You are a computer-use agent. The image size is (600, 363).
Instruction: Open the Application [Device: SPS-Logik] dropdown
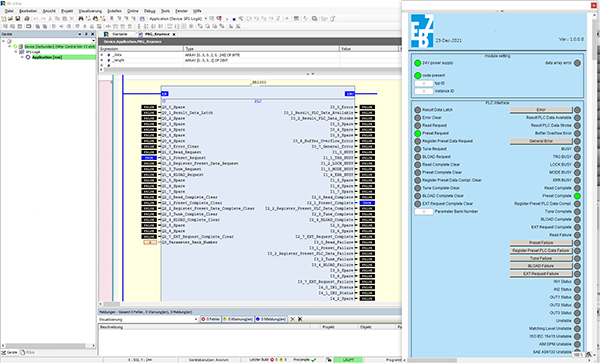(206, 18)
